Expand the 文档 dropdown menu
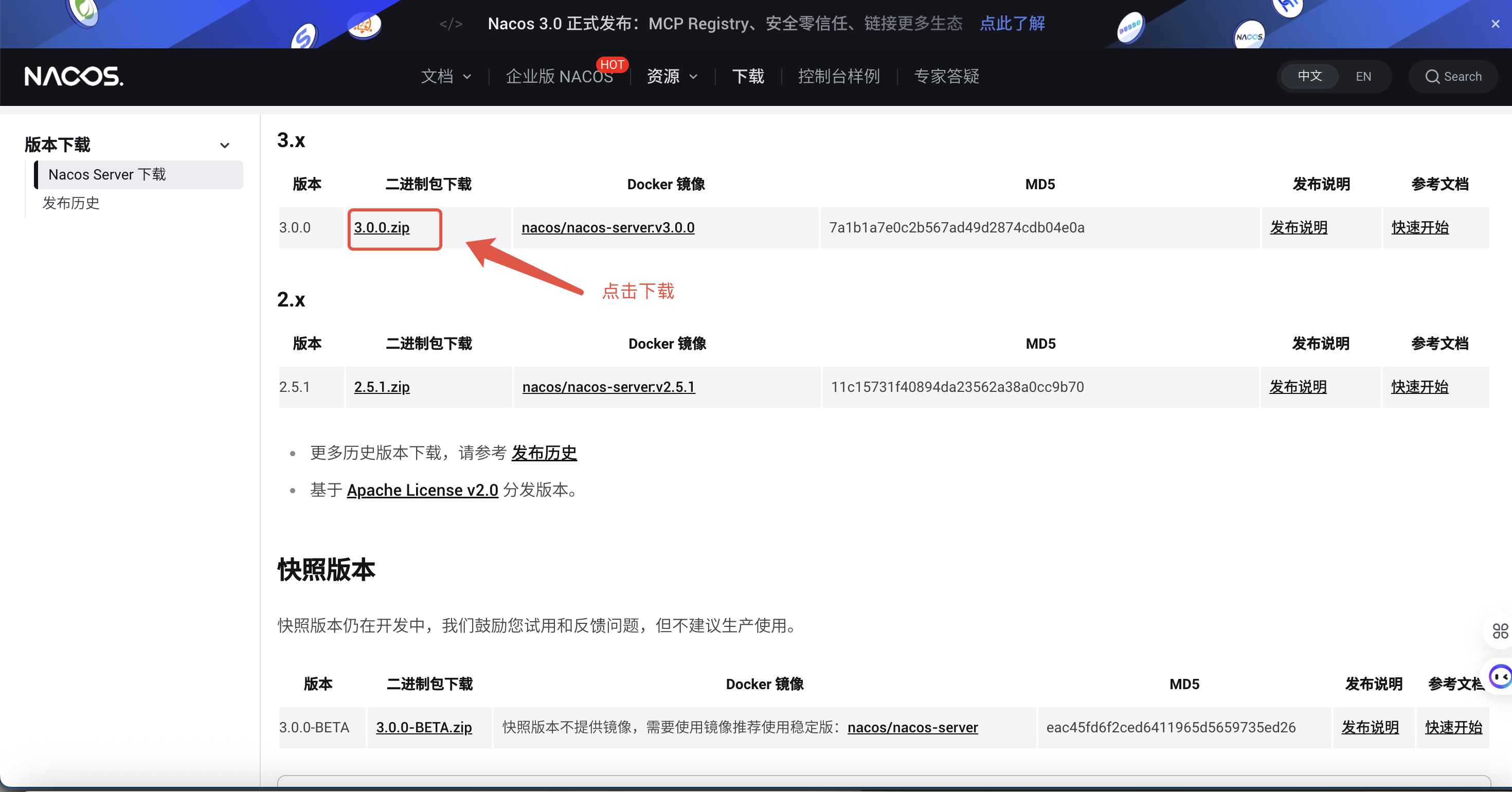Image resolution: width=1512 pixels, height=792 pixels. pyautogui.click(x=446, y=76)
